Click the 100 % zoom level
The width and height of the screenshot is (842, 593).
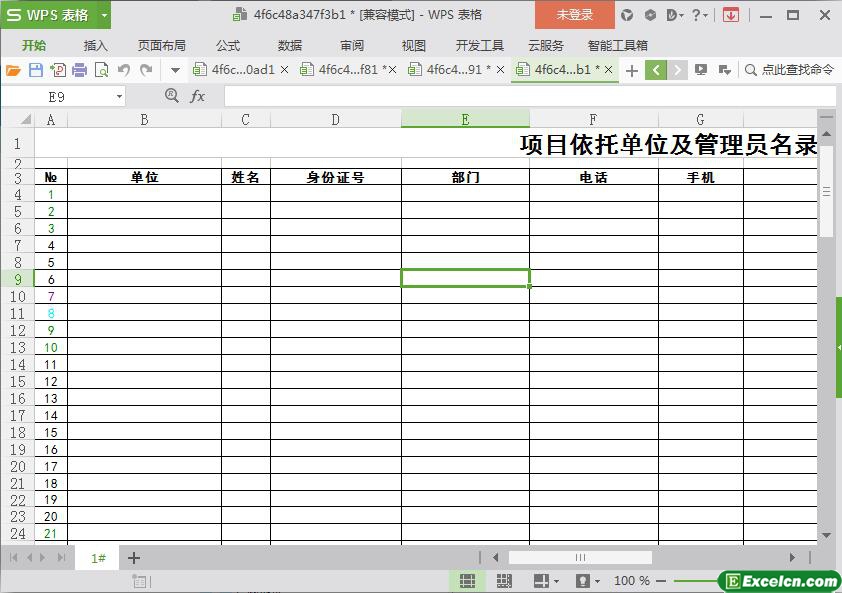(632, 581)
